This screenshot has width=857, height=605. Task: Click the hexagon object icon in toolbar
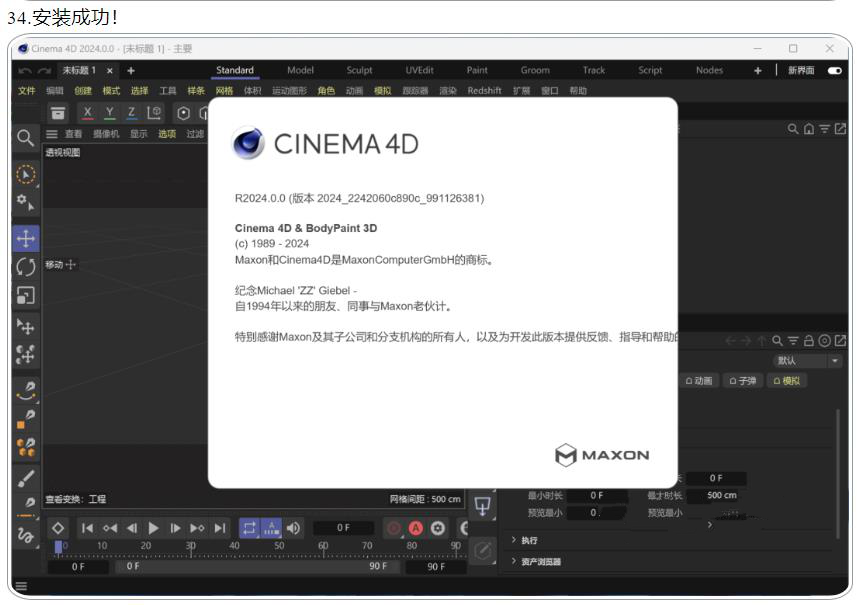(x=184, y=113)
